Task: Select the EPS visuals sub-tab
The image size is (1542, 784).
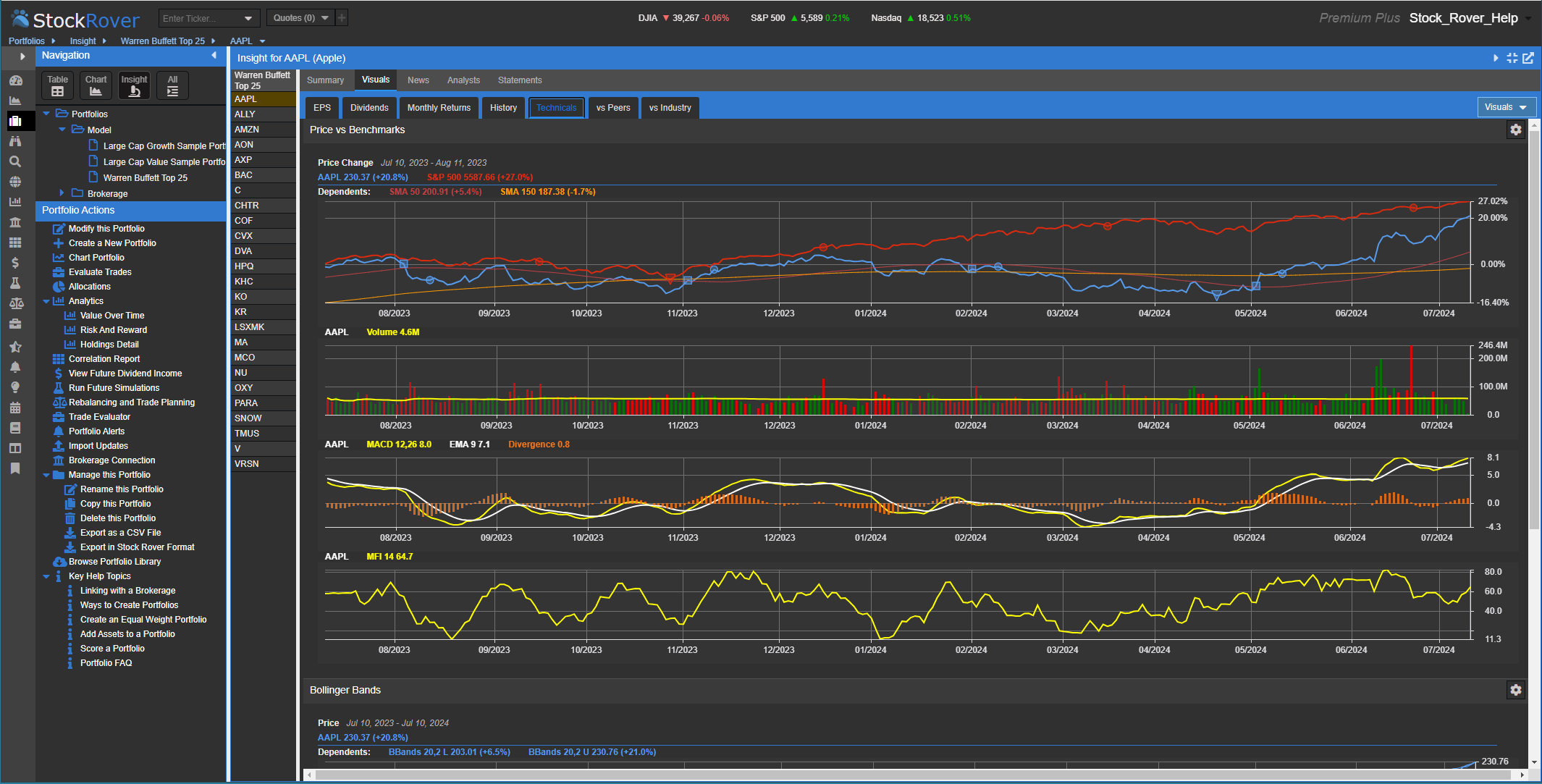Action: pyautogui.click(x=322, y=108)
